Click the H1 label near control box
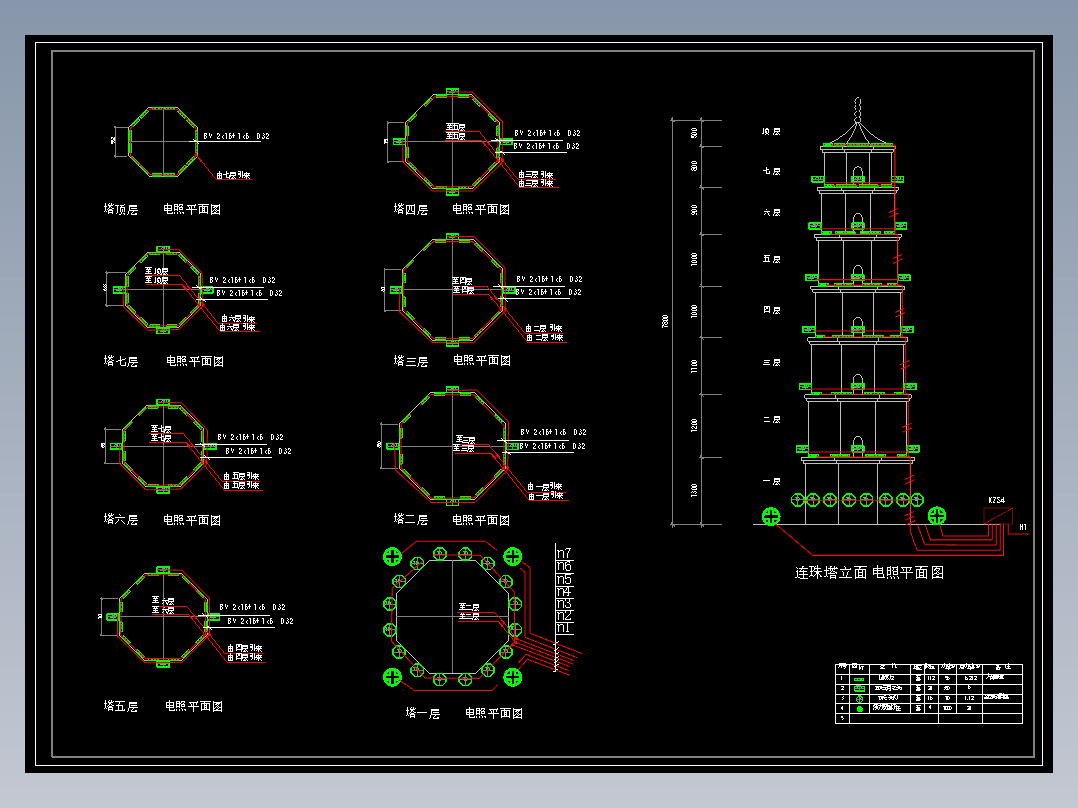Image resolution: width=1078 pixels, height=808 pixels. pyautogui.click(x=1023, y=527)
